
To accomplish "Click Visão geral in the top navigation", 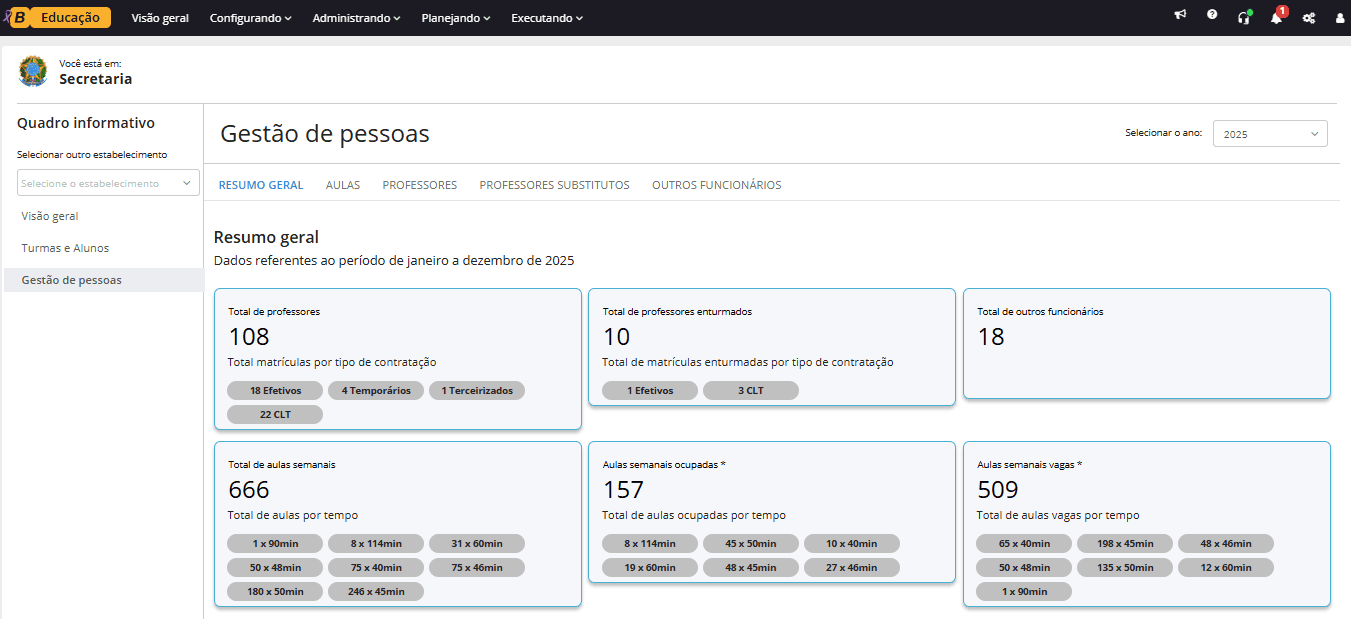I will [x=160, y=18].
